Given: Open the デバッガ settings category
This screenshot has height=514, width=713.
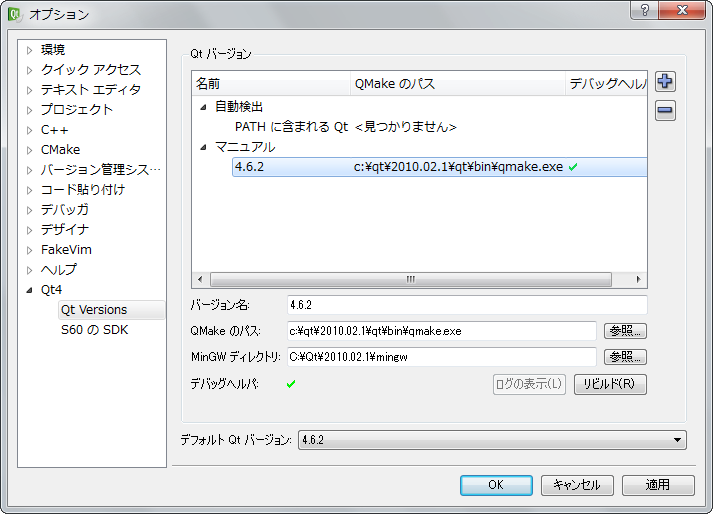Looking at the screenshot, I should click(x=64, y=210).
